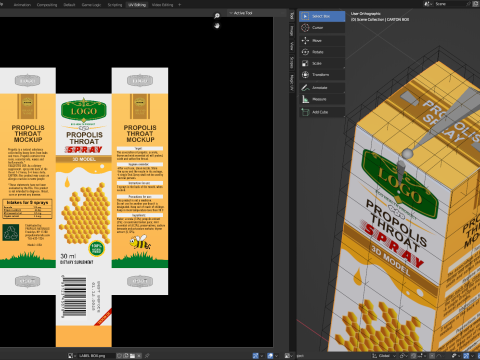Toggle proportional editing in 3D viewport header
This screenshot has width=480, height=360.
(x=432, y=356)
